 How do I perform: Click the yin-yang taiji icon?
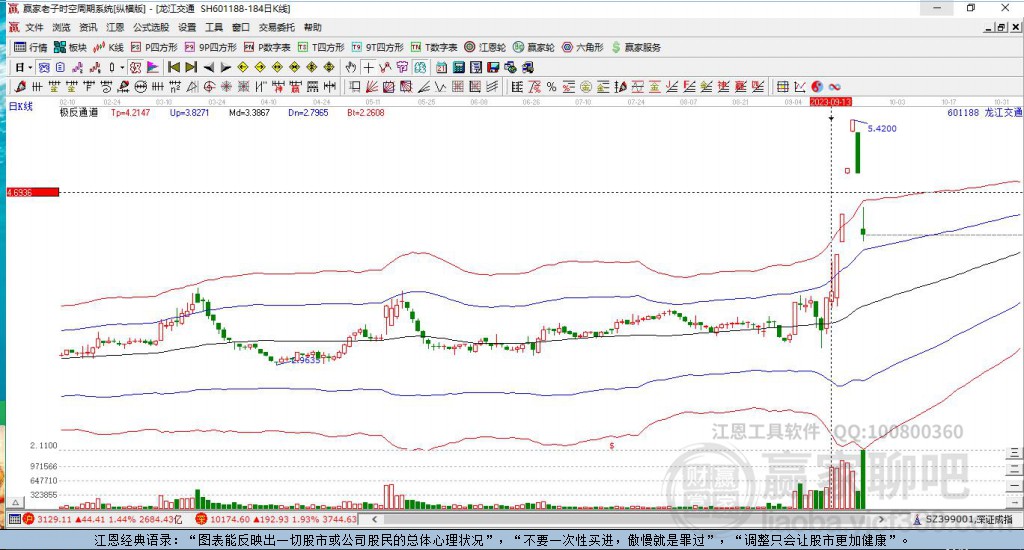click(816, 87)
